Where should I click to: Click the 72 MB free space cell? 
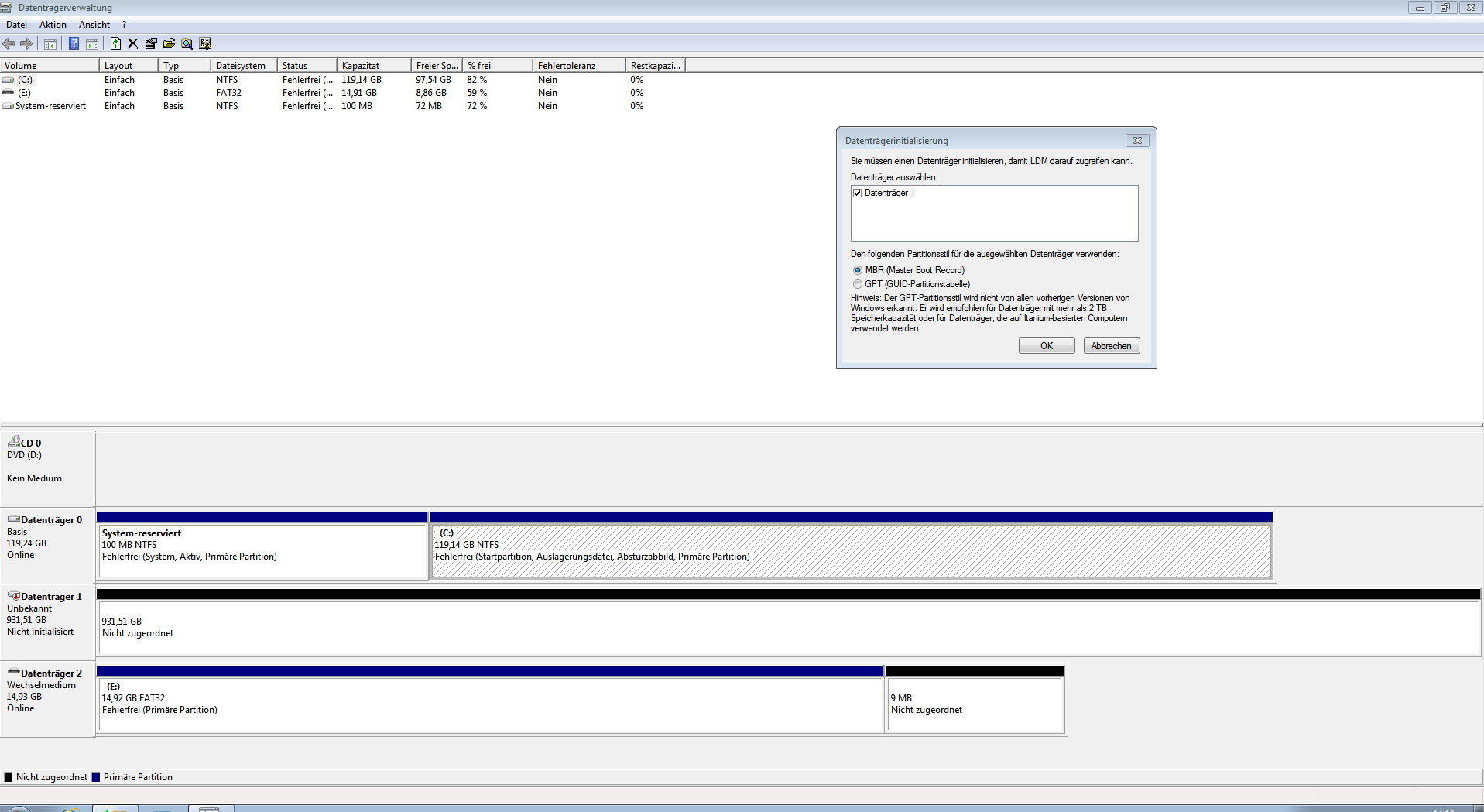coord(429,106)
